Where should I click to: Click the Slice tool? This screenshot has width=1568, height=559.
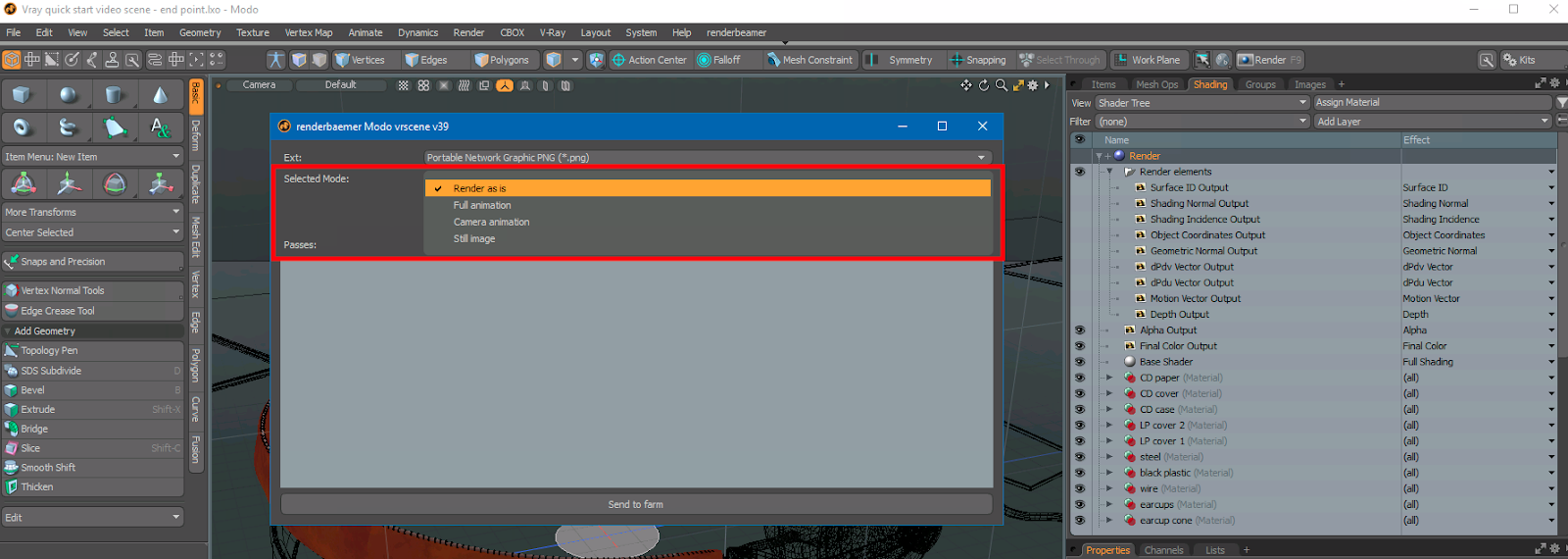(x=92, y=448)
